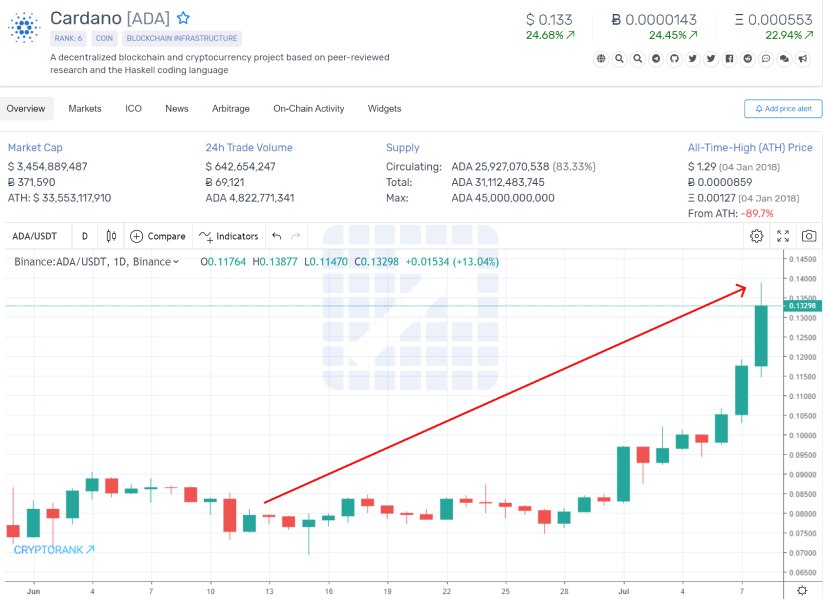Expand the Binance:ADA/USDT legend chevron
Image resolution: width=823 pixels, height=599 pixels.
176,261
